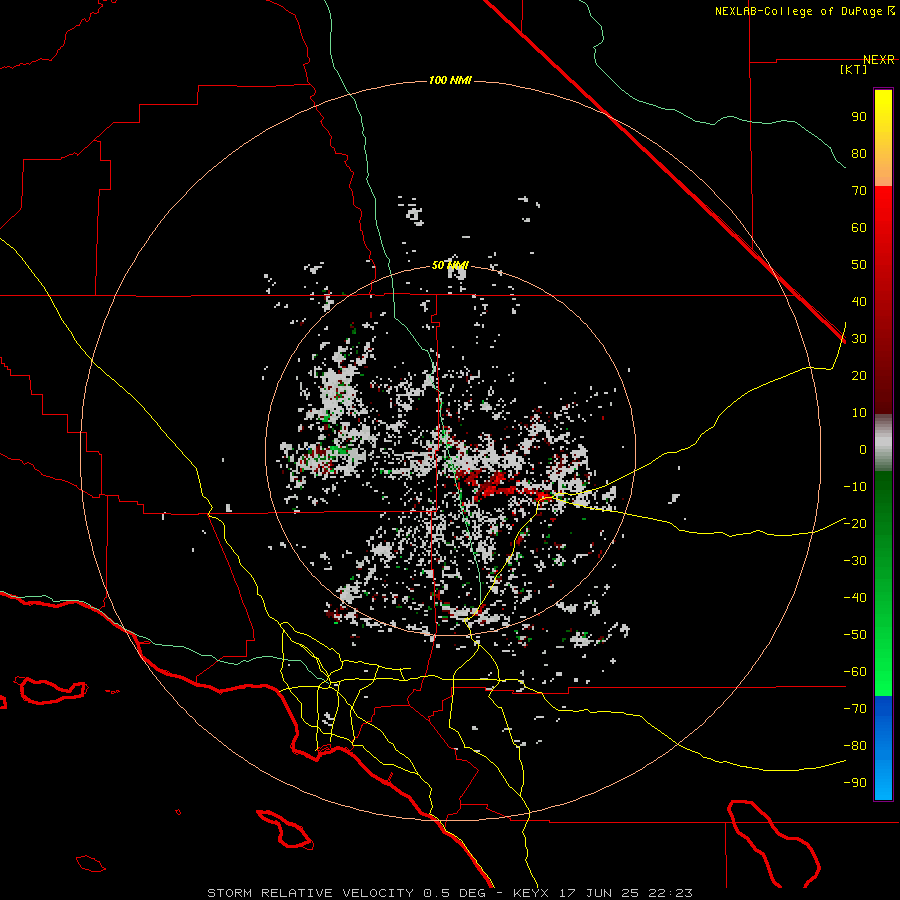Click the -20 value on the scale
Screen dimensions: 900x900
click(855, 524)
